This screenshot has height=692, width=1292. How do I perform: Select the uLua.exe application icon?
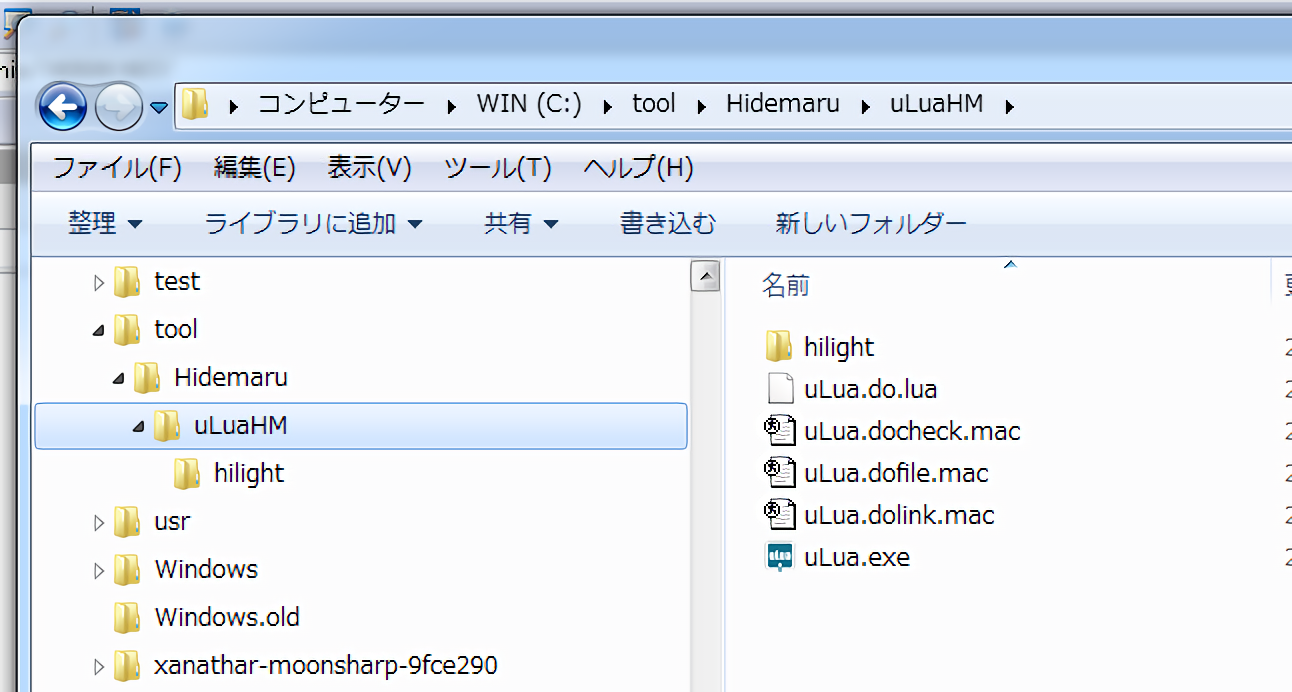[x=779, y=557]
